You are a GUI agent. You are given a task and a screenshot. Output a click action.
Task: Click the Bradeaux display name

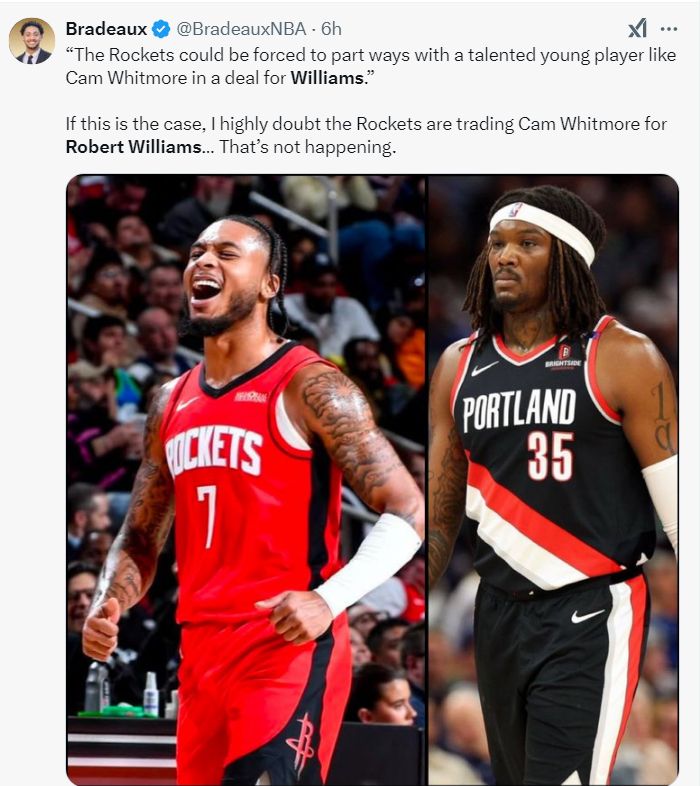pyautogui.click(x=106, y=29)
